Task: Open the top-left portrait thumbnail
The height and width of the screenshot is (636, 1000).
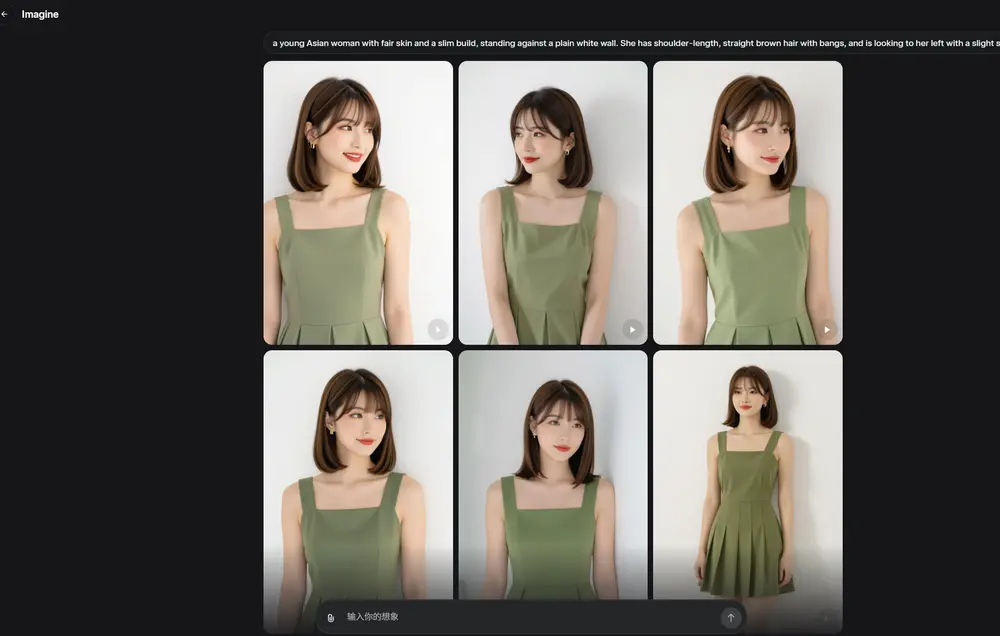Action: (x=358, y=202)
